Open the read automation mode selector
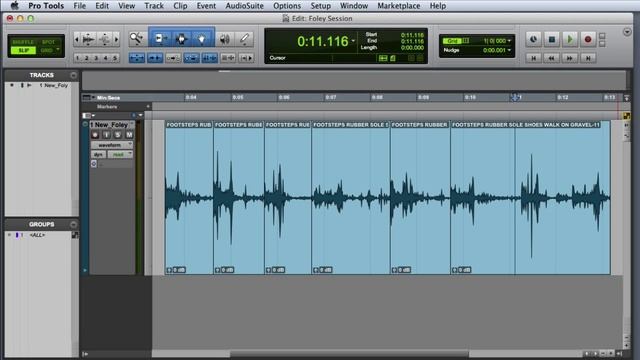This screenshot has width=640, height=360. 120,154
